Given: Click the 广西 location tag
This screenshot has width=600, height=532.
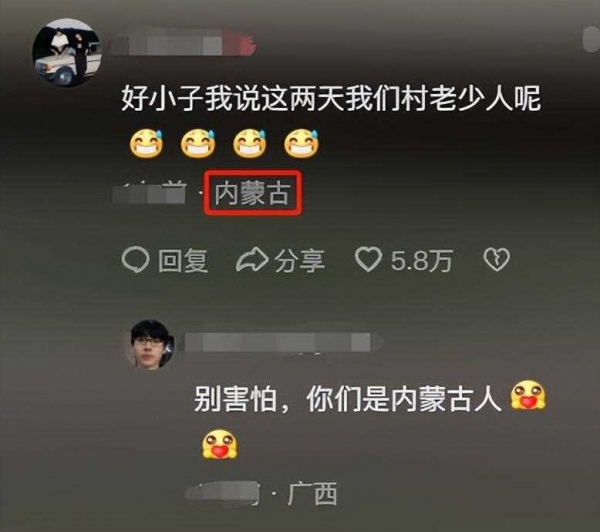Looking at the screenshot, I should (312, 494).
